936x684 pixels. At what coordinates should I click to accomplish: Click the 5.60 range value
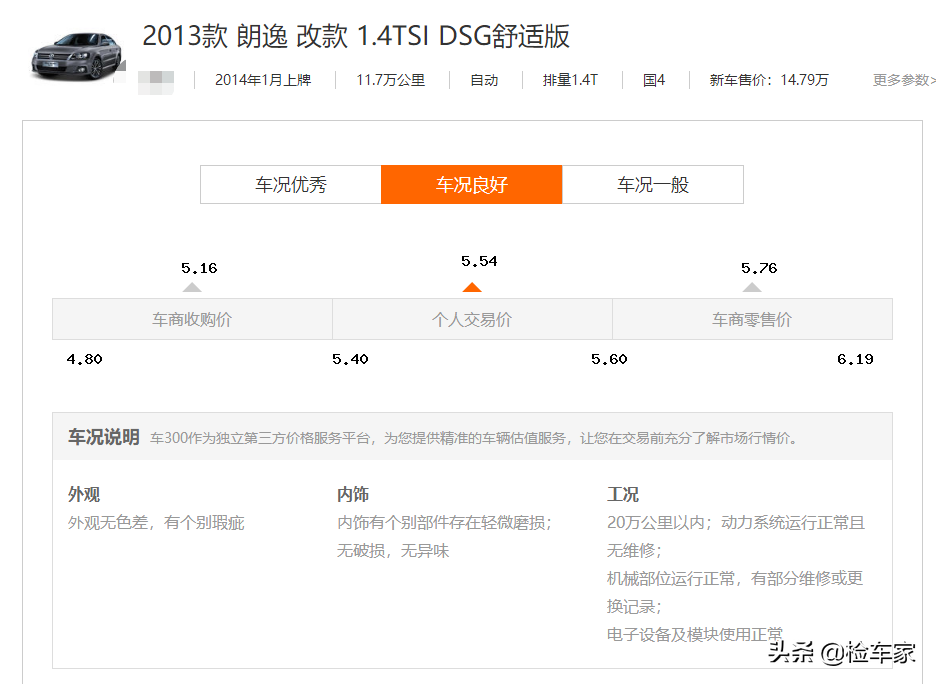609,359
